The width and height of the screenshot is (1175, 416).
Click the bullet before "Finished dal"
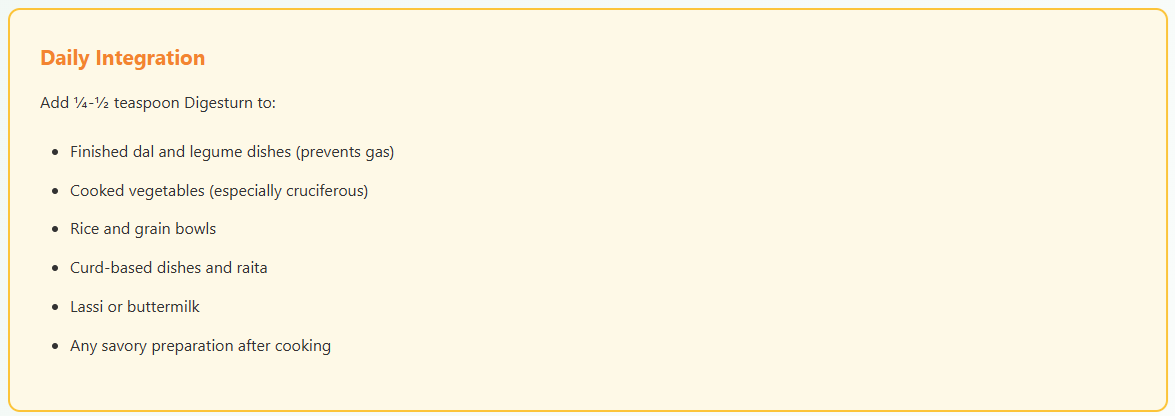click(x=54, y=153)
